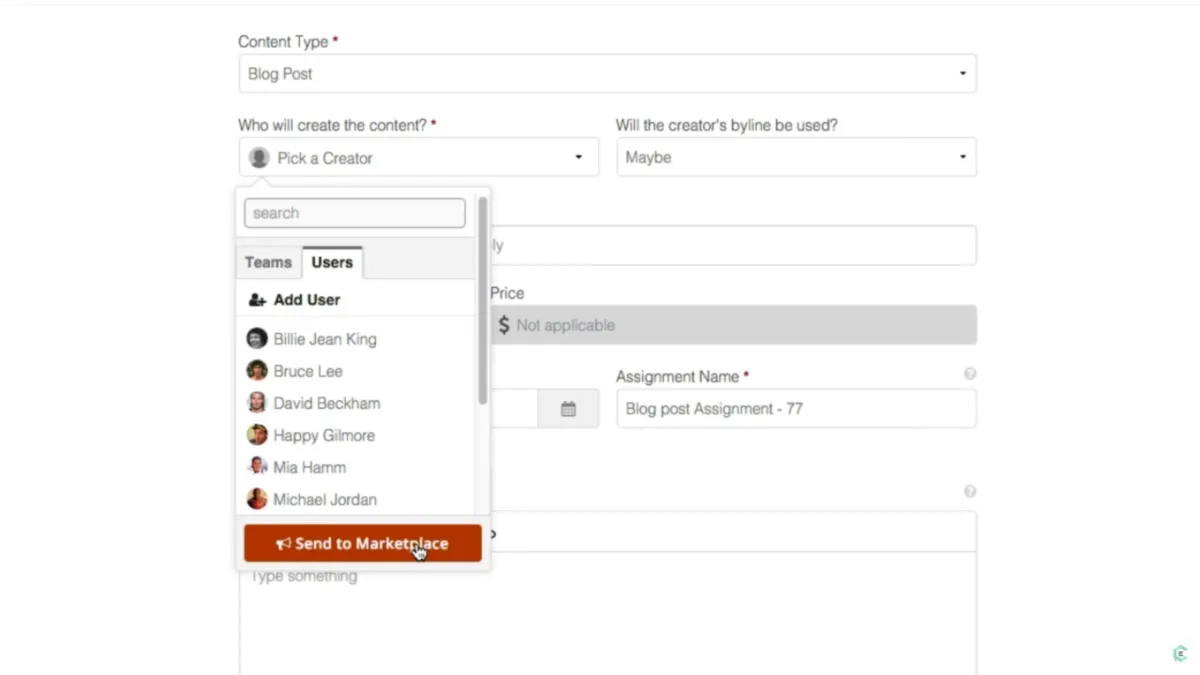The image size is (1200, 675).
Task: Click the Type something editor area
Action: tap(607, 615)
